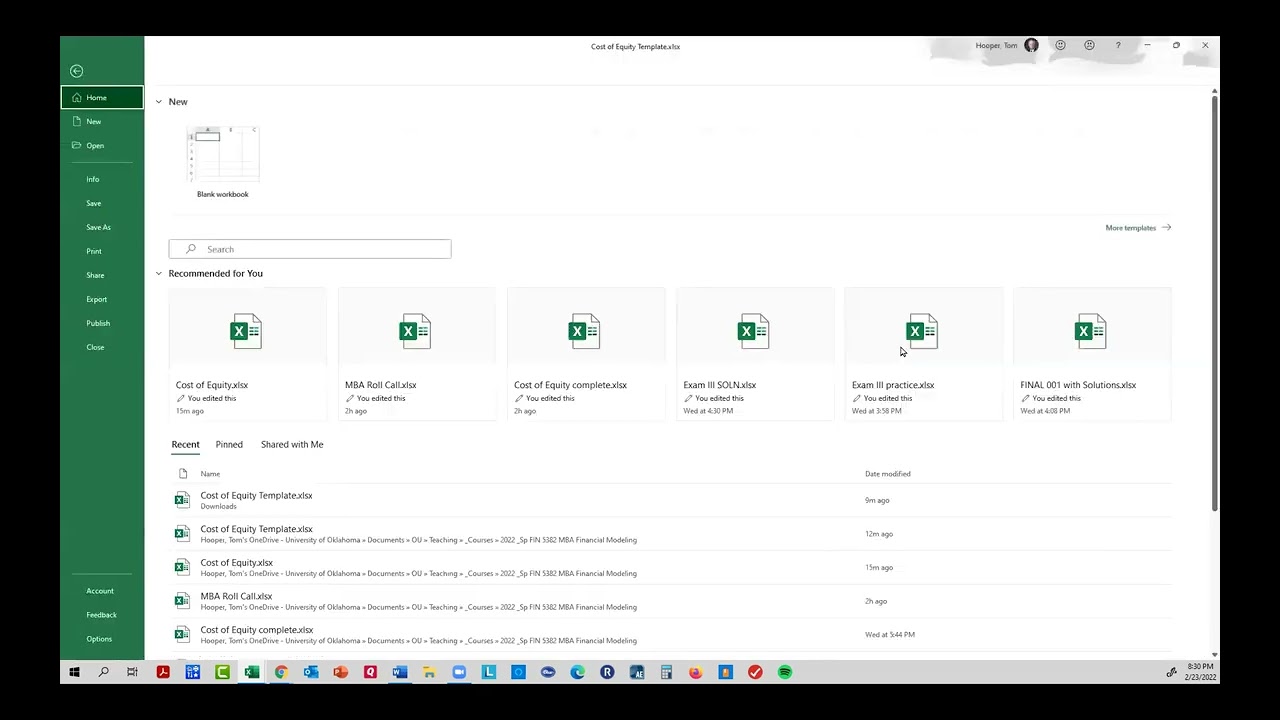The height and width of the screenshot is (720, 1280).
Task: Open the Cost of Equity.xlsx recommended card
Action: (x=247, y=353)
